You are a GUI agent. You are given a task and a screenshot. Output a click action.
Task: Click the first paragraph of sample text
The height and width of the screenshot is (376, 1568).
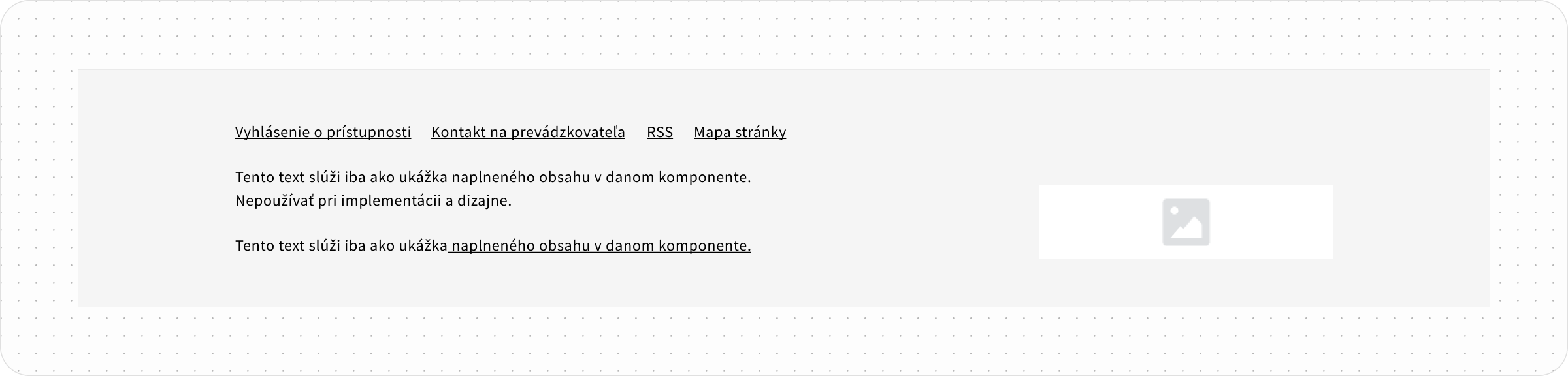pos(493,188)
